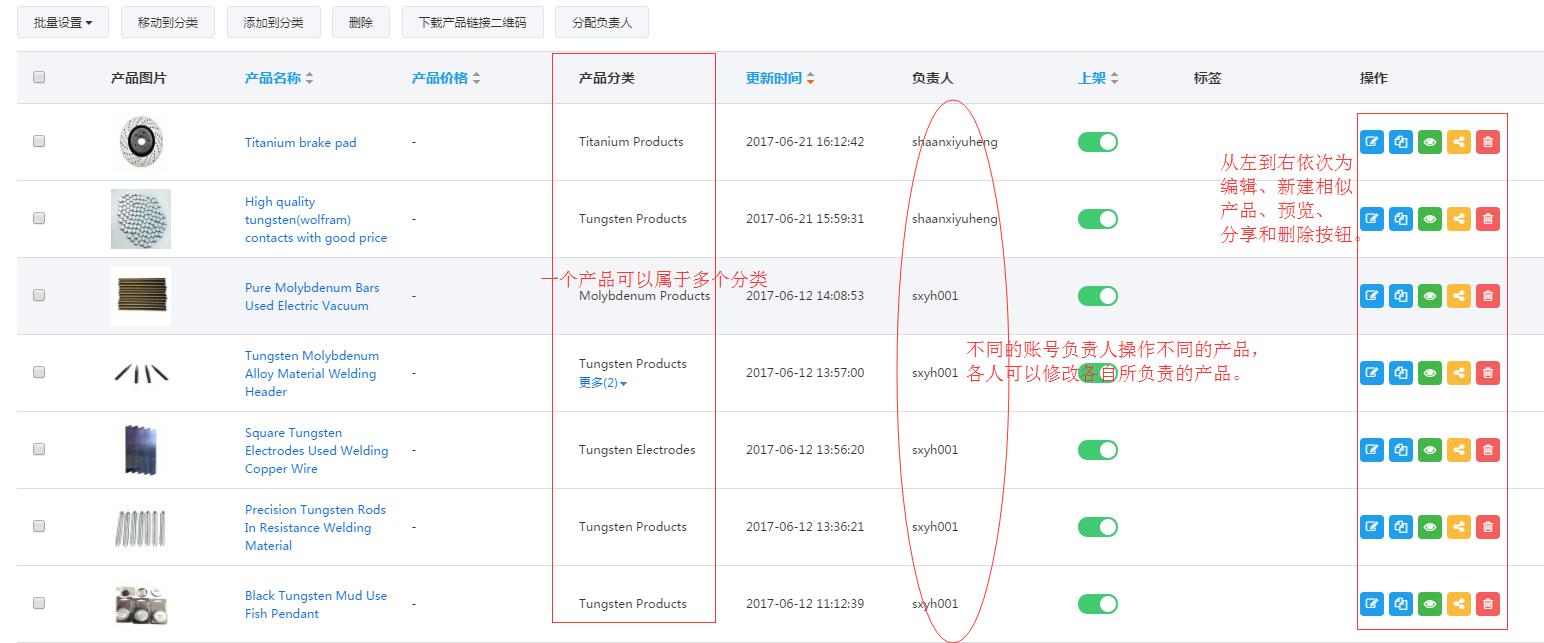Click the Pure Molybdenum Bars product thumbnail
The height and width of the screenshot is (643, 1544).
[x=140, y=295]
